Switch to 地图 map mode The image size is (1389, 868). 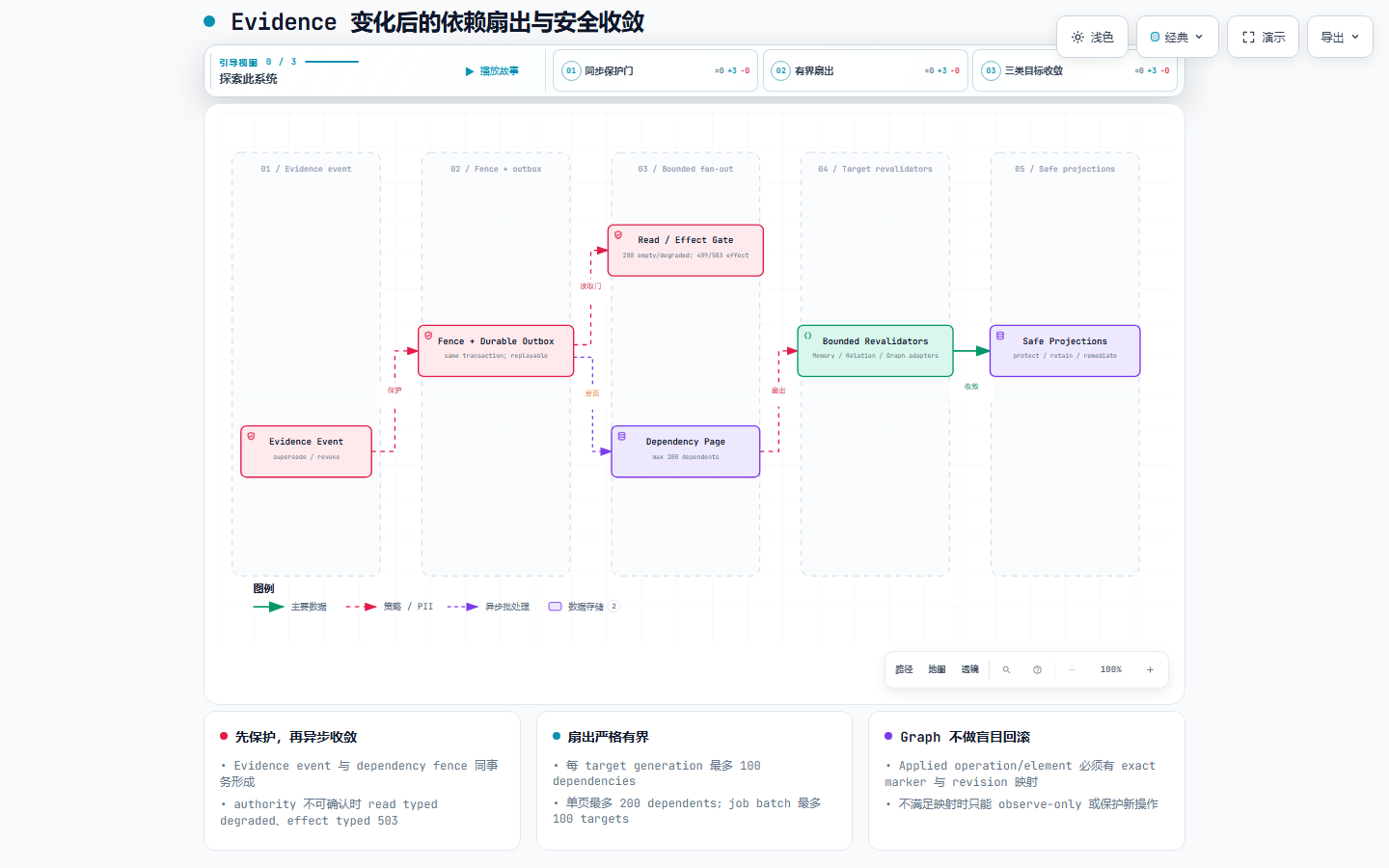tap(937, 669)
